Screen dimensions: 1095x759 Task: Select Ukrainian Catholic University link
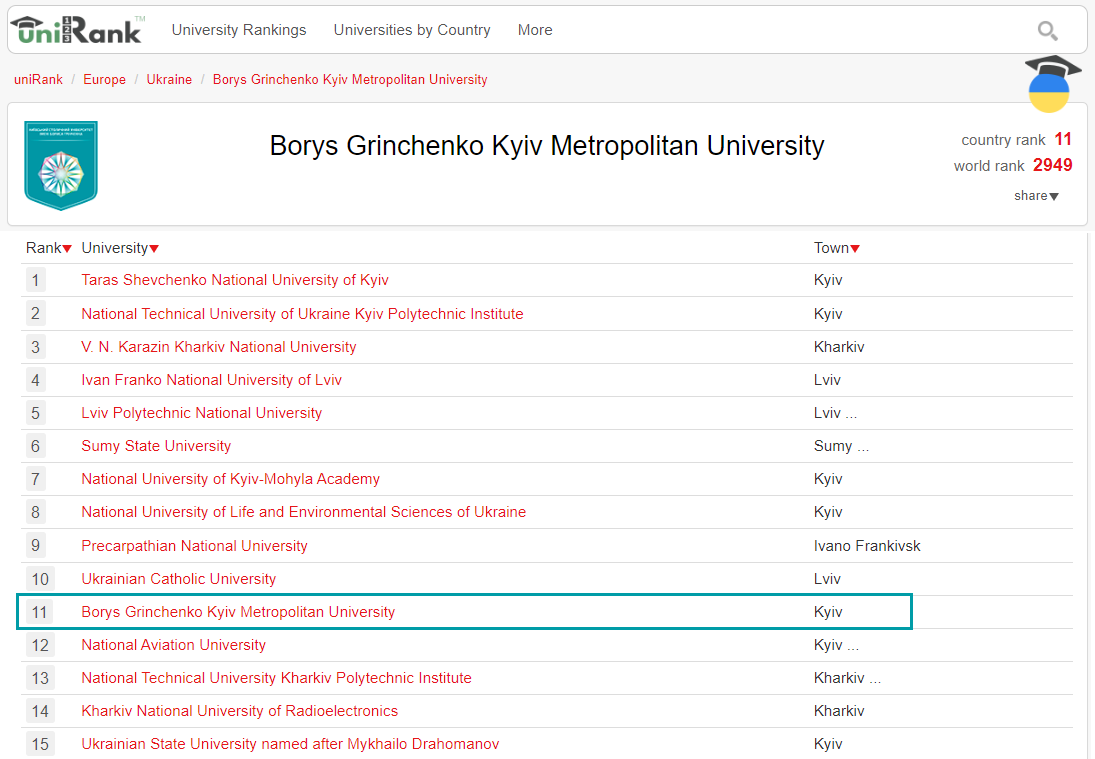[x=179, y=579]
